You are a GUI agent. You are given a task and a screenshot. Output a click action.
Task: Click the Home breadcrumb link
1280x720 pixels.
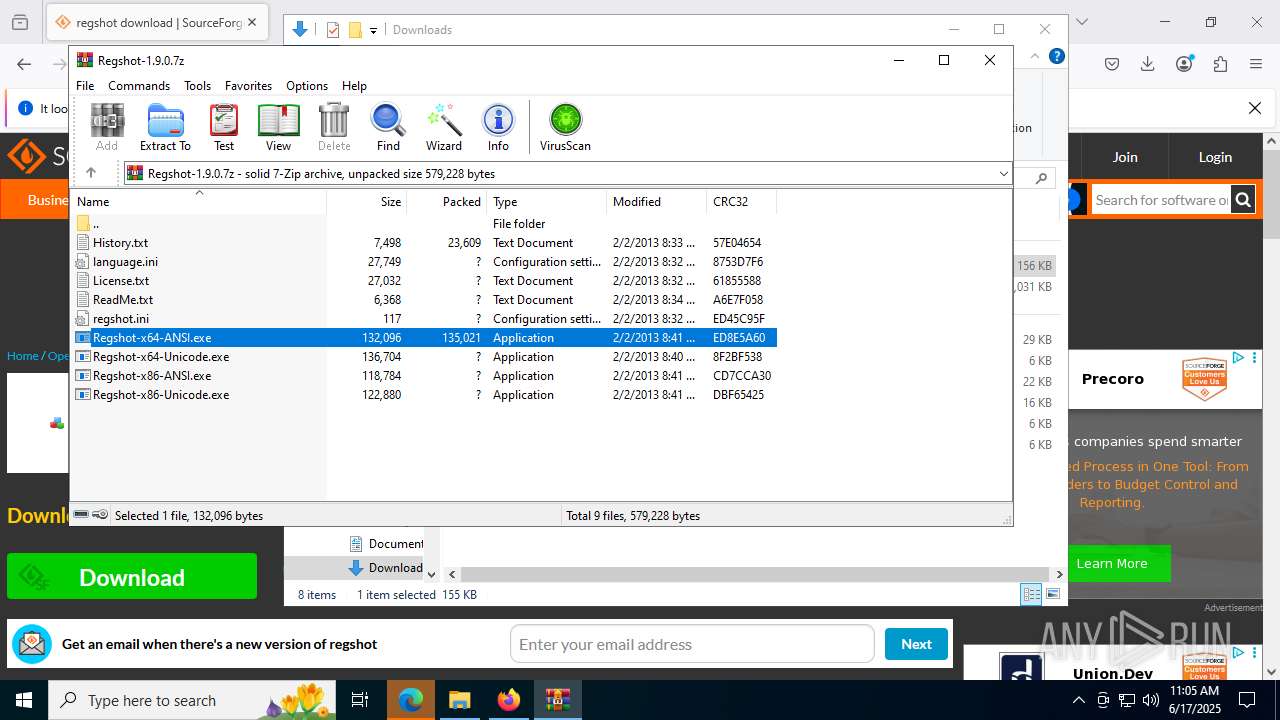(x=23, y=356)
